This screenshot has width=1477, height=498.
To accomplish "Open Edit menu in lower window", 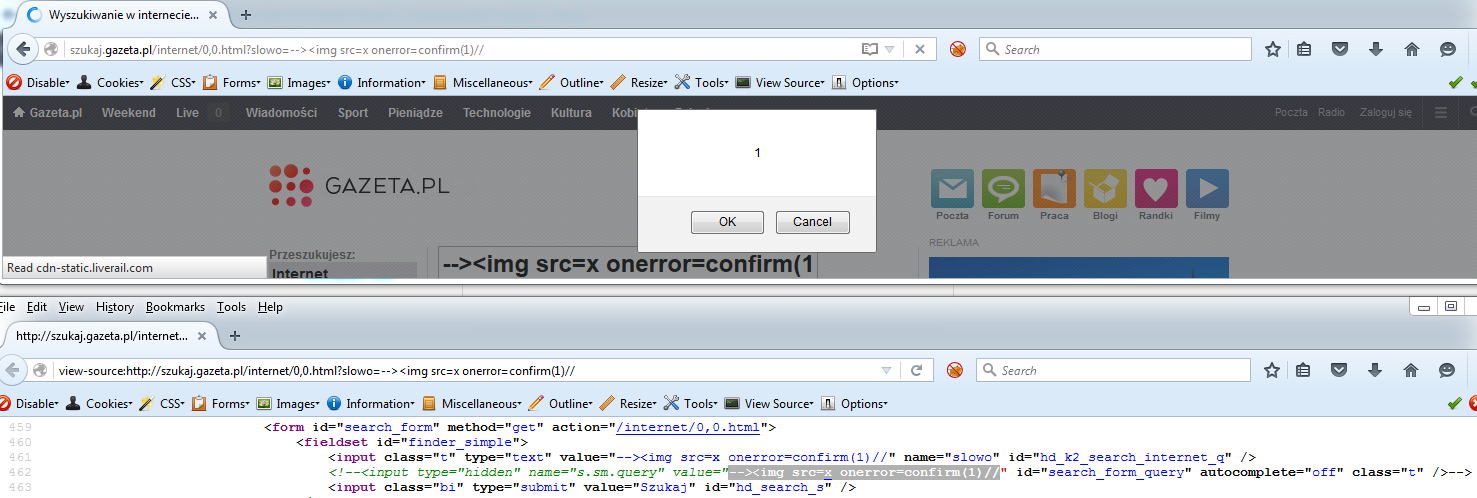I will [x=37, y=307].
